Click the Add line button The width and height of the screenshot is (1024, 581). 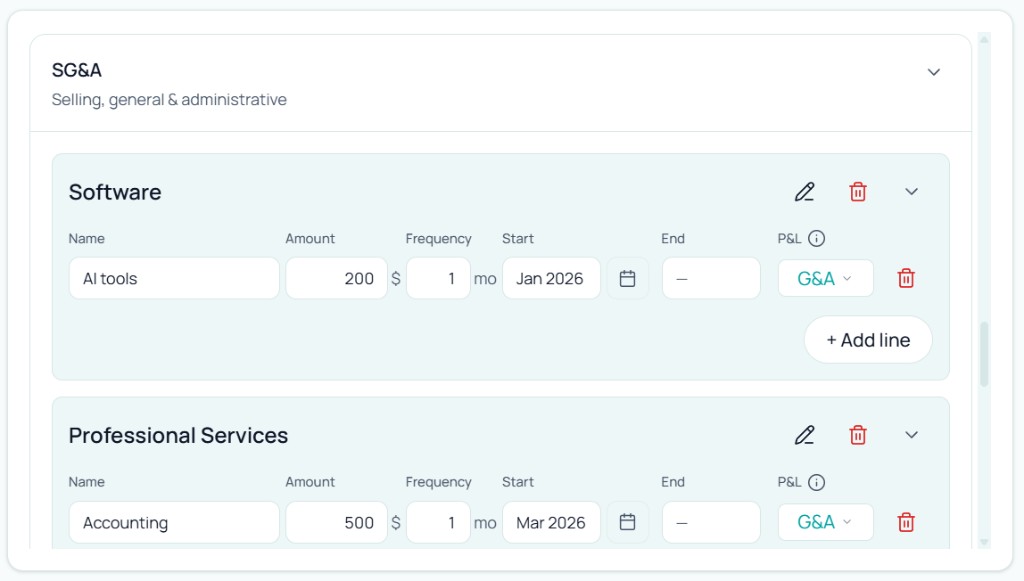[867, 340]
